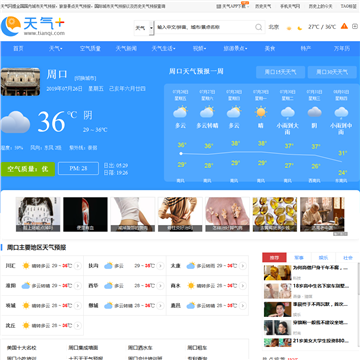This screenshot has height=360, width=360.
Task: Click the 周口15天天气 button
Action: click(x=280, y=72)
